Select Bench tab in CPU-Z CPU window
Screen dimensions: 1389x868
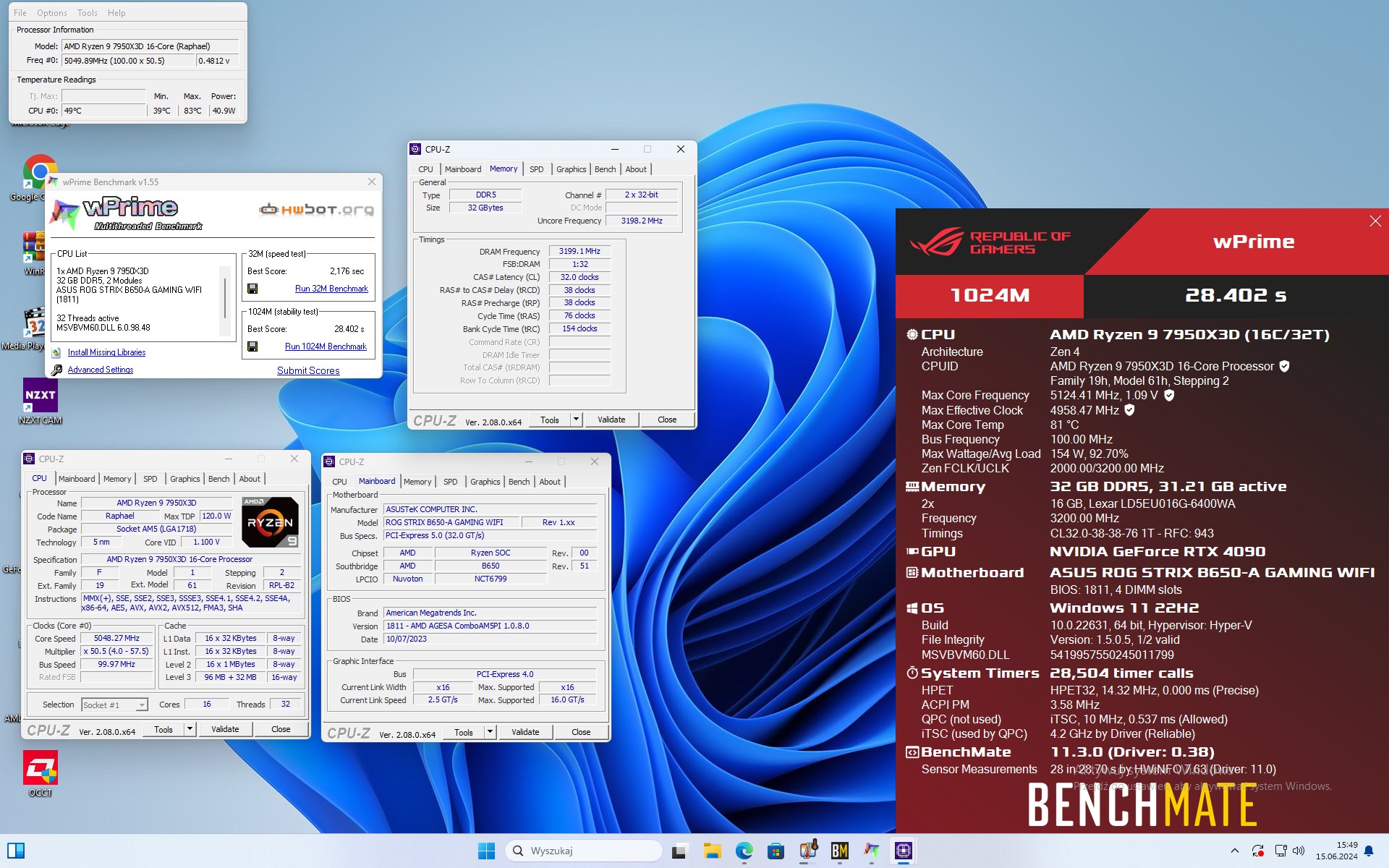pos(219,479)
